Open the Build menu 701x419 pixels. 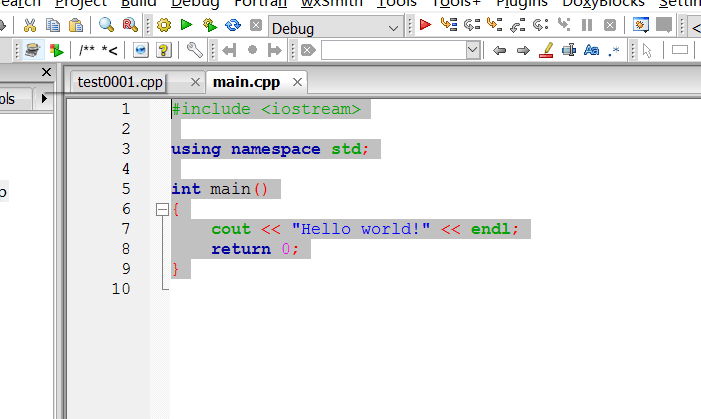[139, 4]
